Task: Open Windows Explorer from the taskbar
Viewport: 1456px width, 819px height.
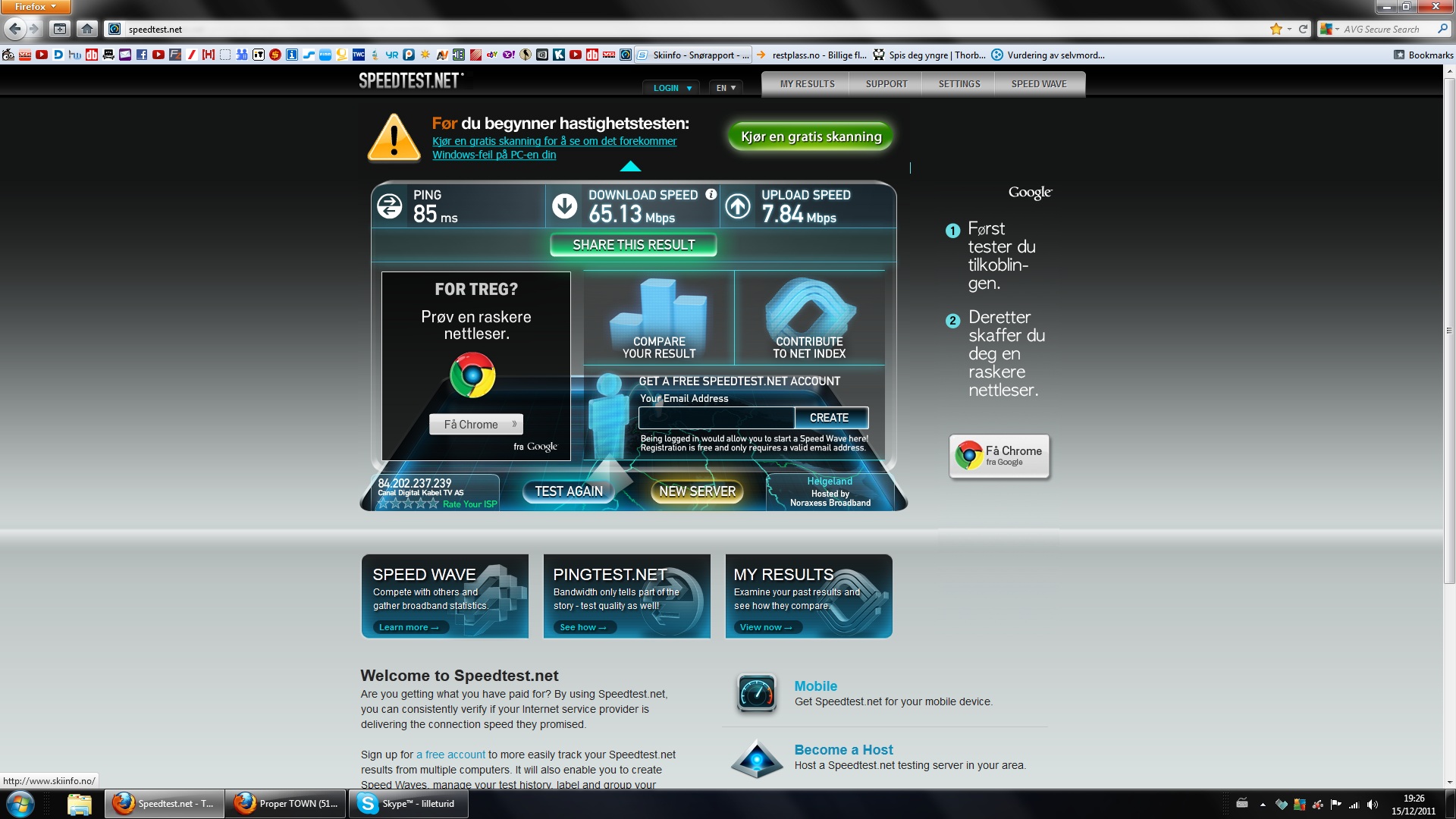Action: click(79, 804)
